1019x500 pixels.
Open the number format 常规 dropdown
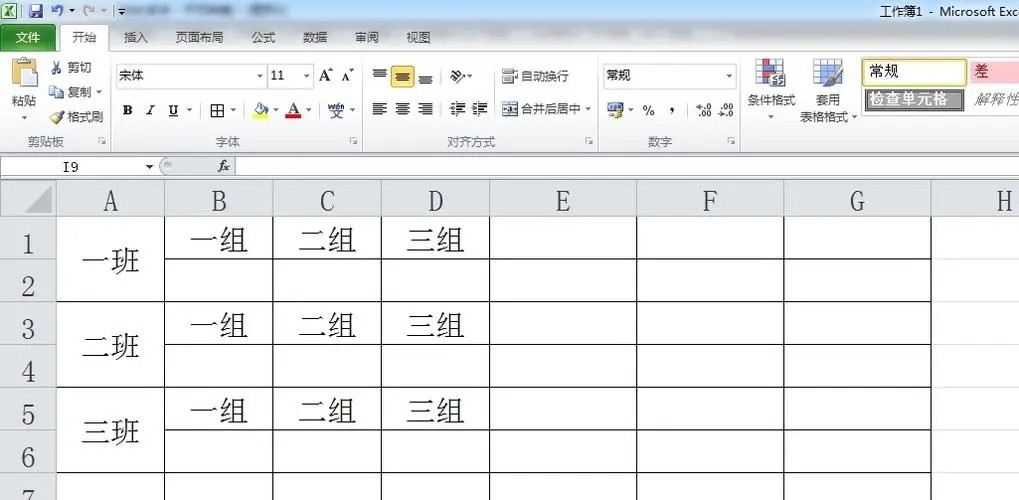(x=729, y=76)
